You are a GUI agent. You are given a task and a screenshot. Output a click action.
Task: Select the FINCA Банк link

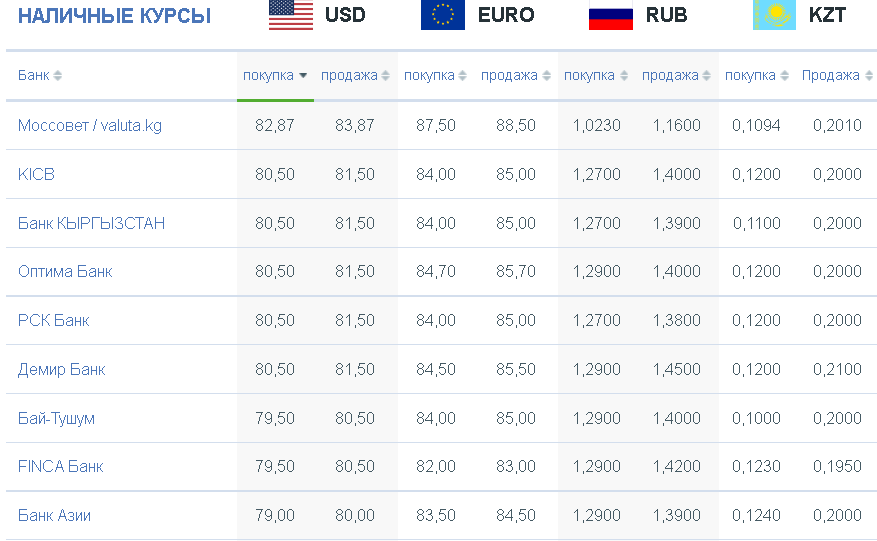click(60, 466)
